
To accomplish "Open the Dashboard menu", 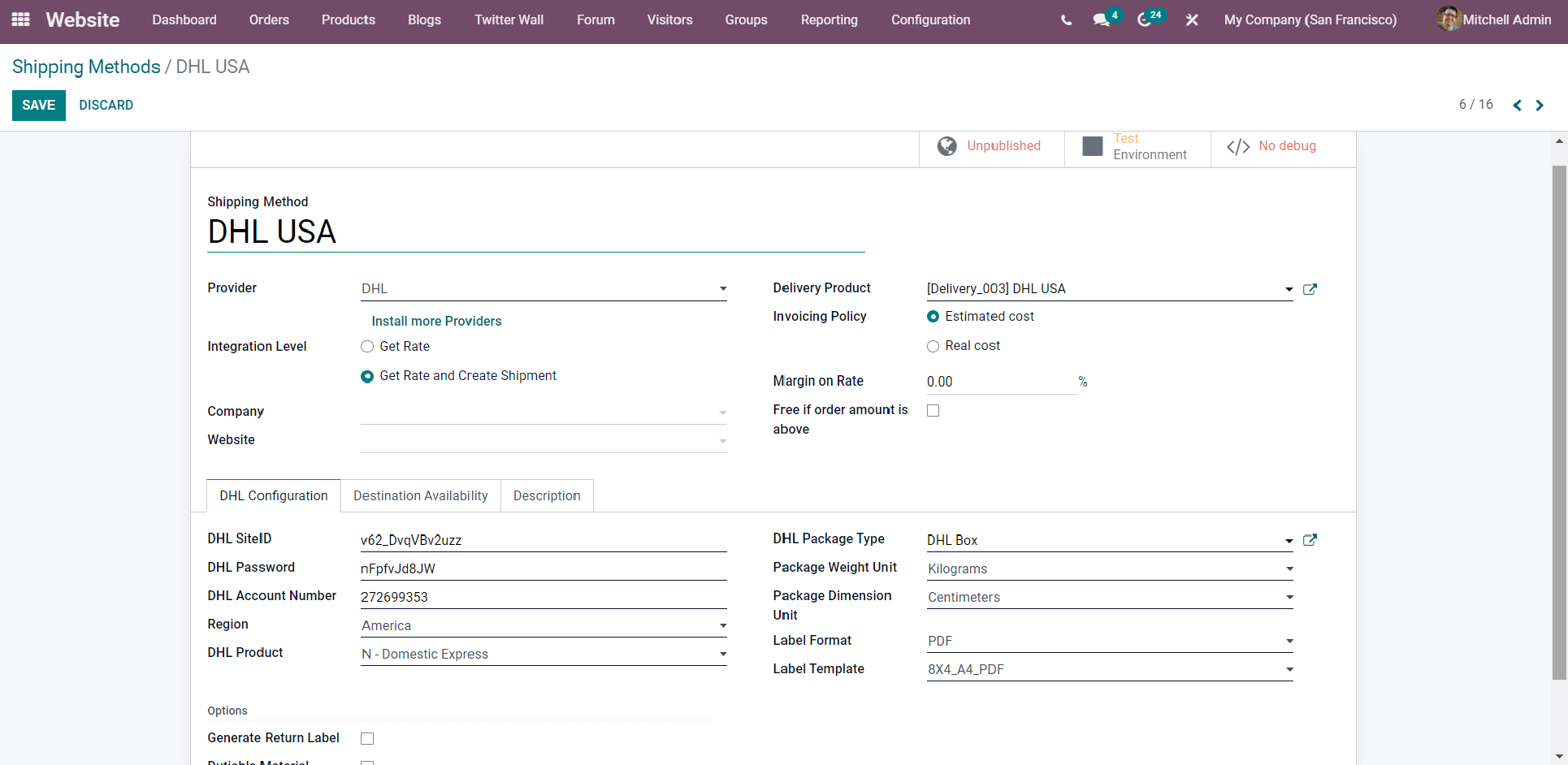I will click(x=184, y=20).
